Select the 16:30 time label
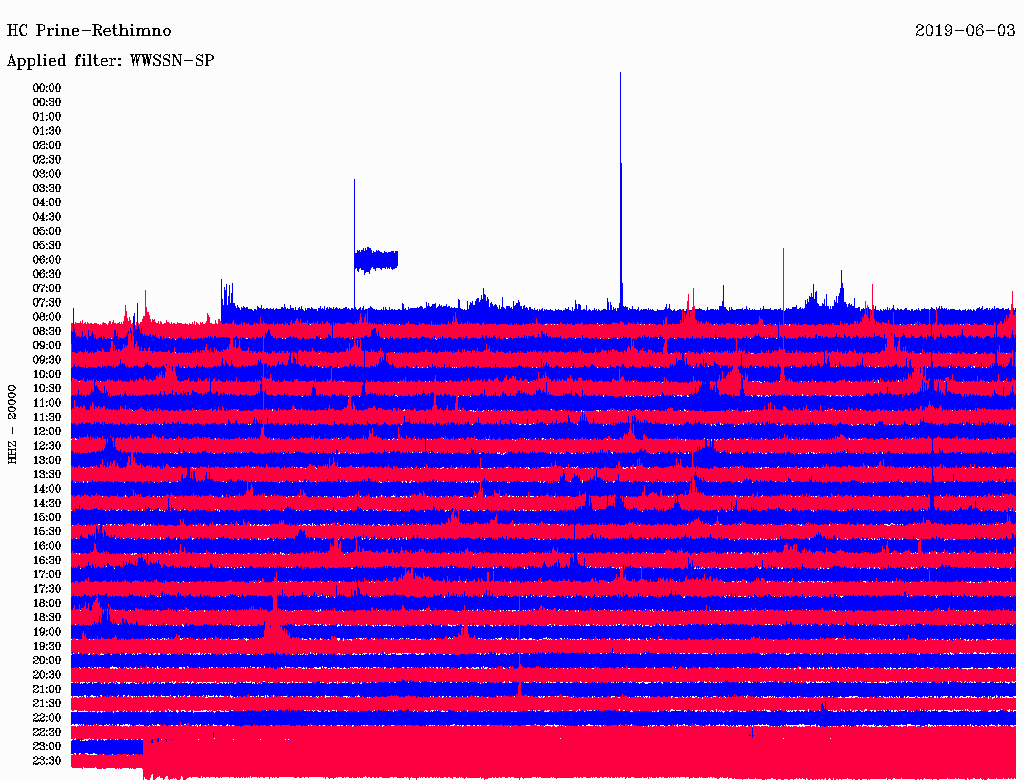 point(46,560)
